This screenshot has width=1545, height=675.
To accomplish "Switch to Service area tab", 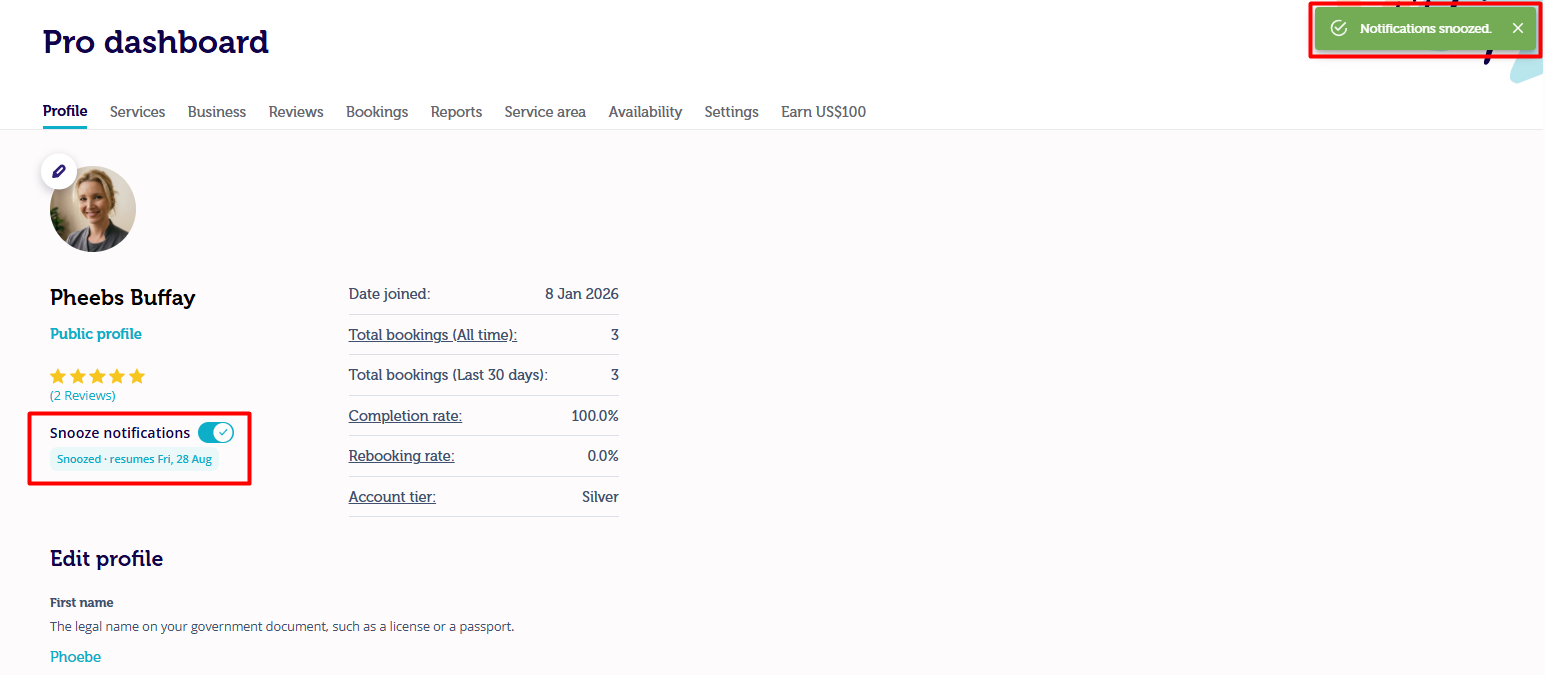I will [x=545, y=112].
